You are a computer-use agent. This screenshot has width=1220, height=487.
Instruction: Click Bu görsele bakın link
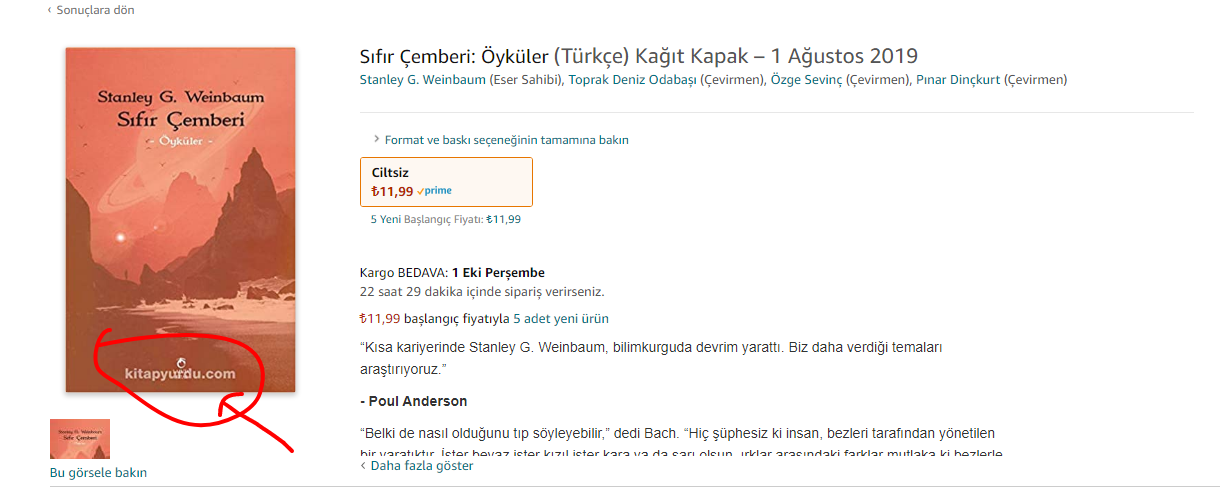point(98,472)
